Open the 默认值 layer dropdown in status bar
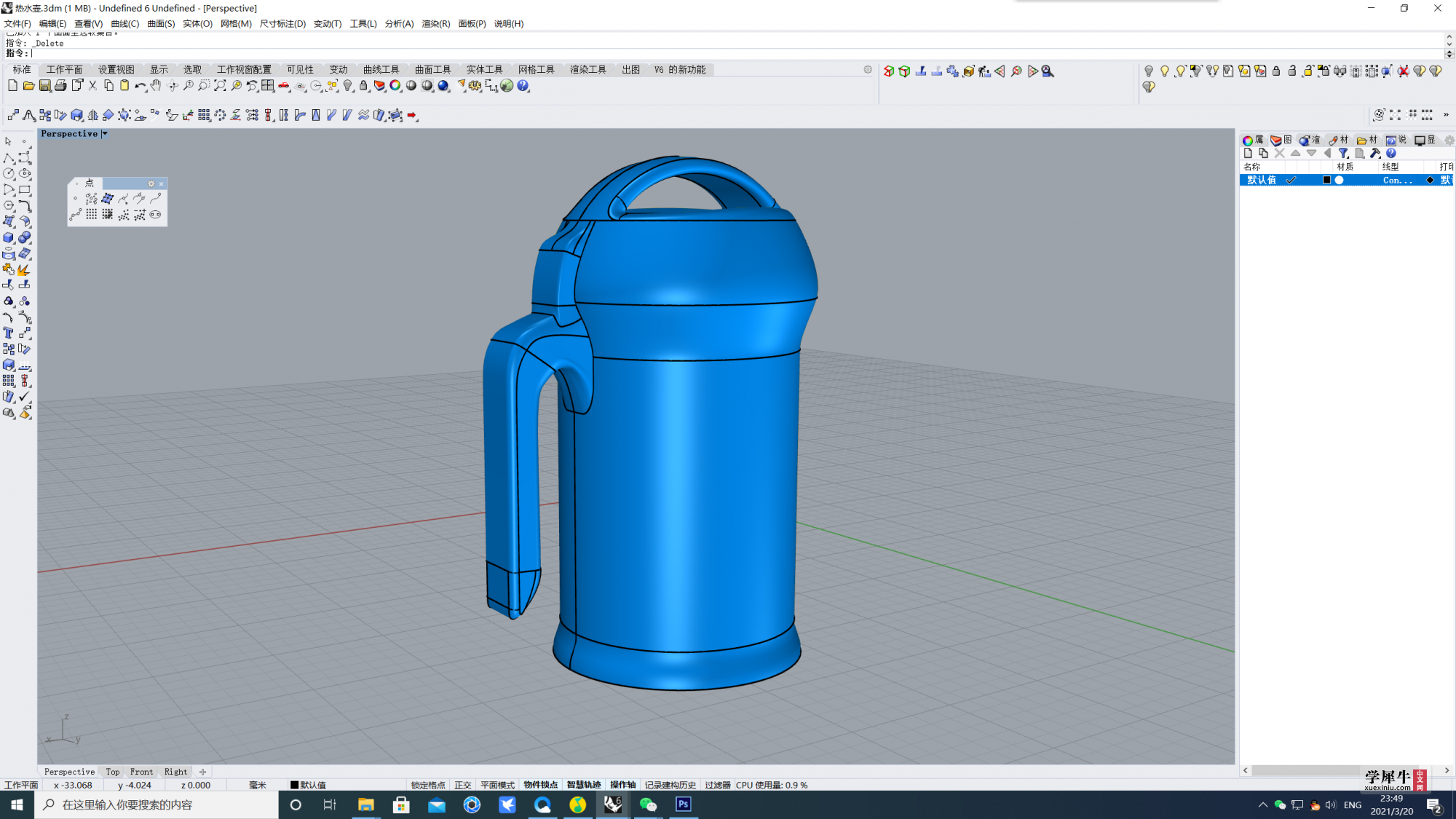 308,785
